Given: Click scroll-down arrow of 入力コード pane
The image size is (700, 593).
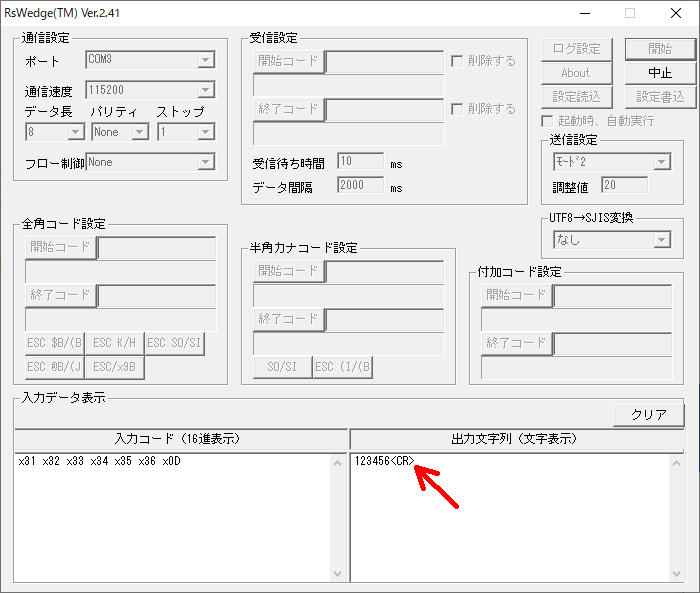Looking at the screenshot, I should pos(338,574).
